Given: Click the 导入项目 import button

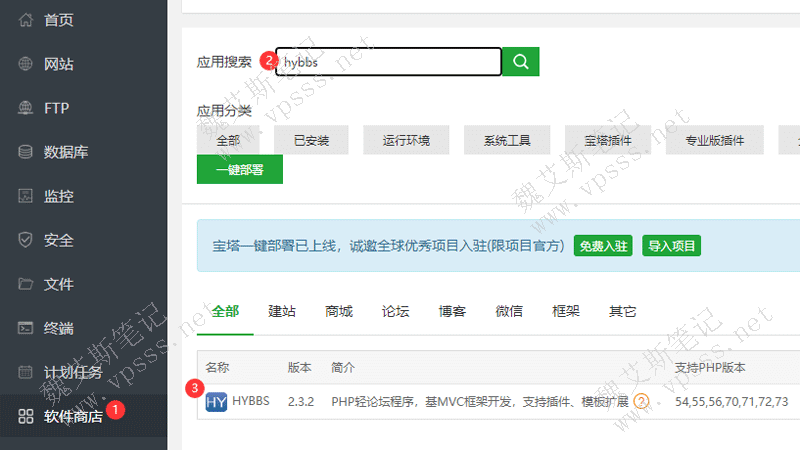Looking at the screenshot, I should coord(671,246).
